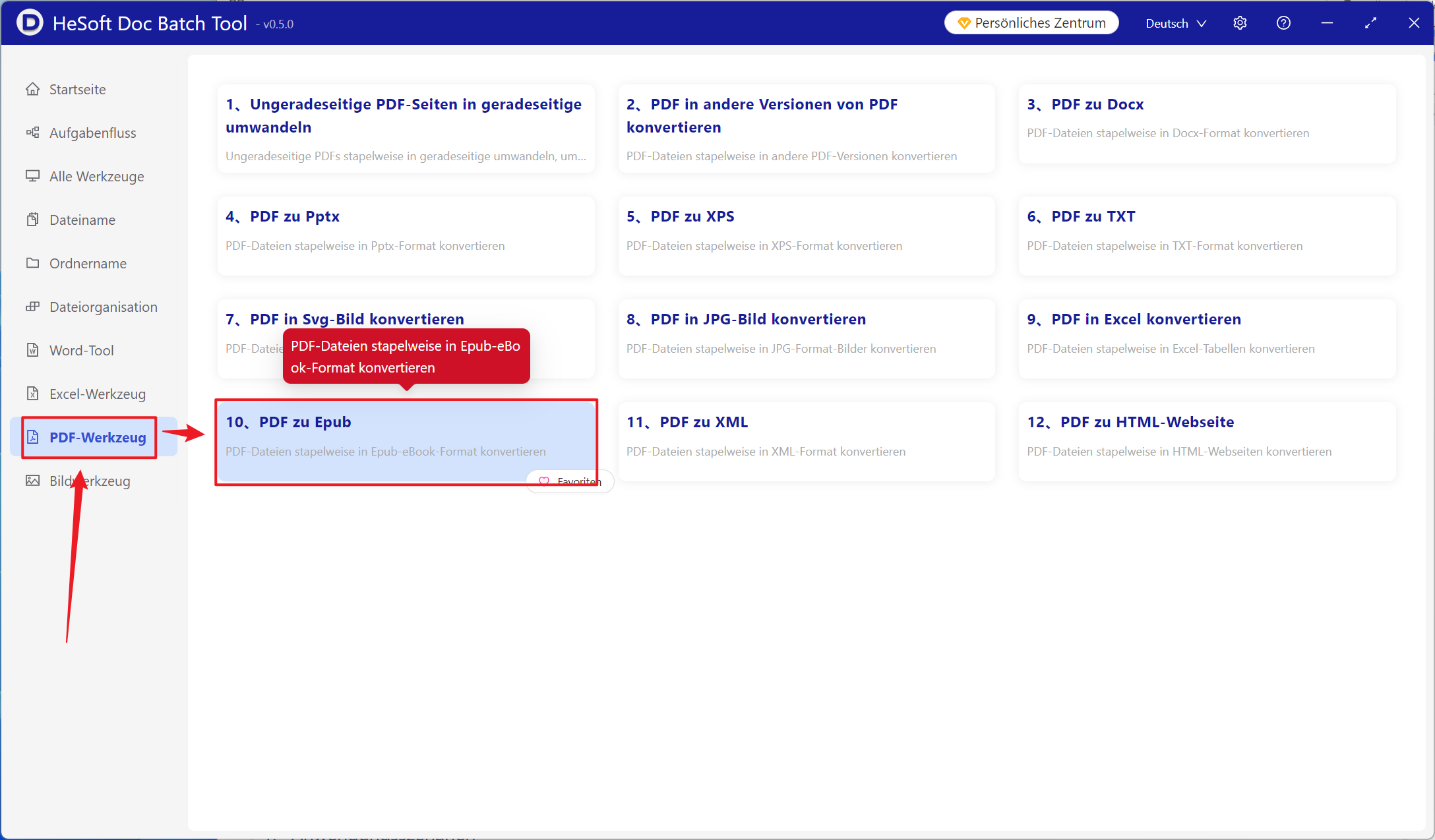Viewport: 1435px width, 840px height.
Task: Click description 'PDF-Dateien stapelweise in JPG-Format-Bilder konvertieren'
Action: pos(781,349)
